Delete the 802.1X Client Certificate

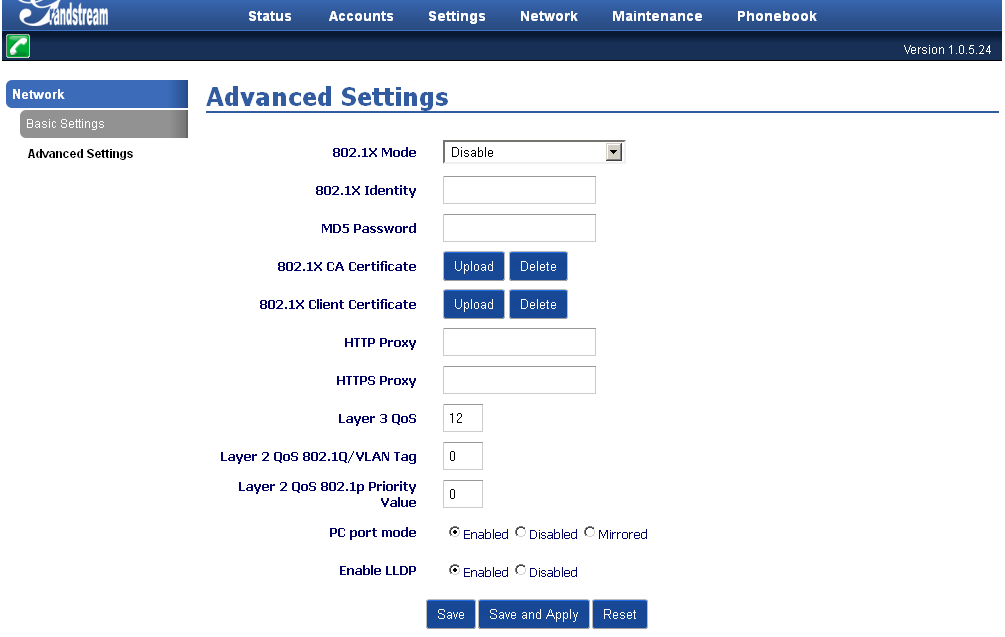point(538,305)
